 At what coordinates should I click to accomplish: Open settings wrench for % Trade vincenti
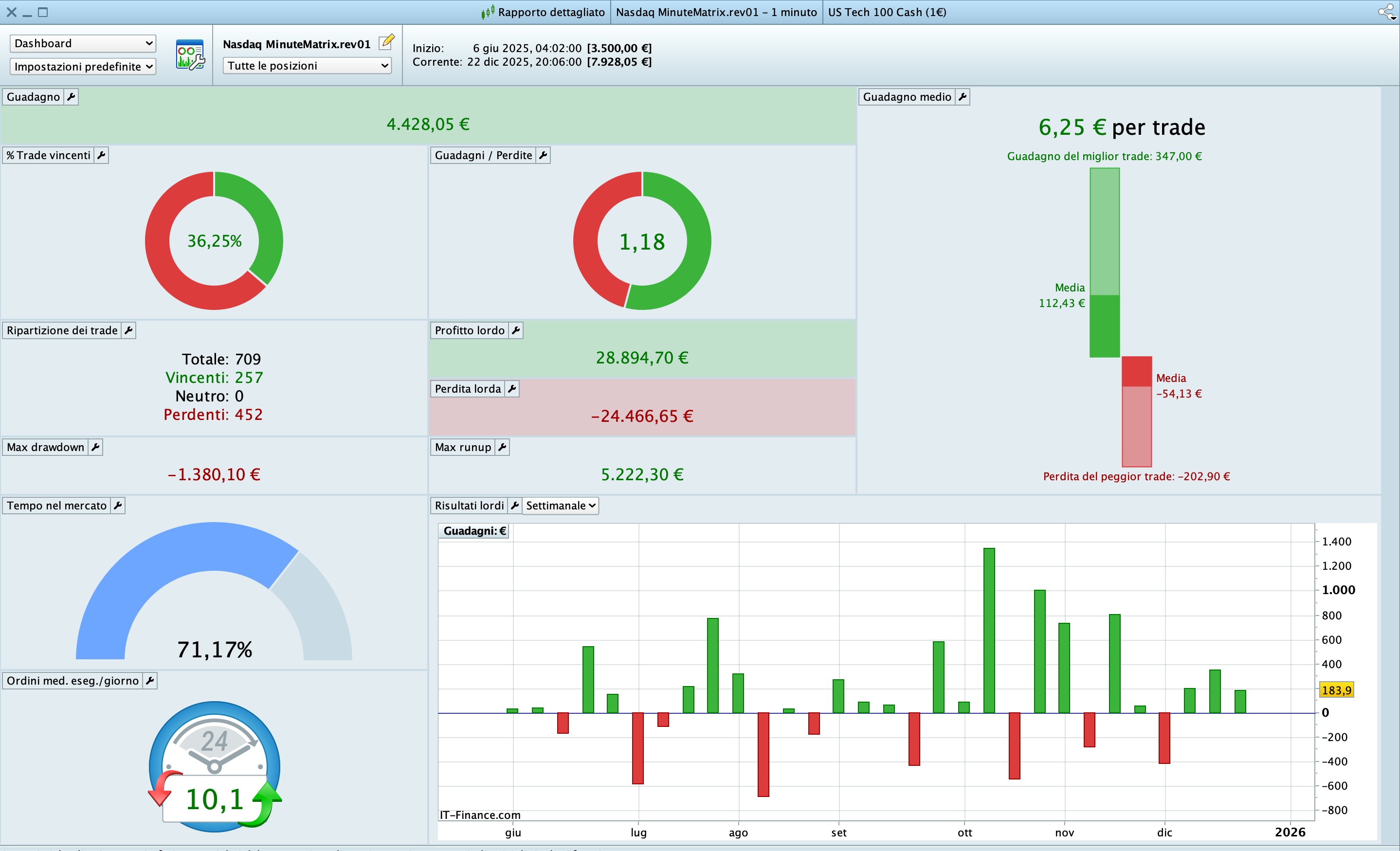click(x=101, y=156)
